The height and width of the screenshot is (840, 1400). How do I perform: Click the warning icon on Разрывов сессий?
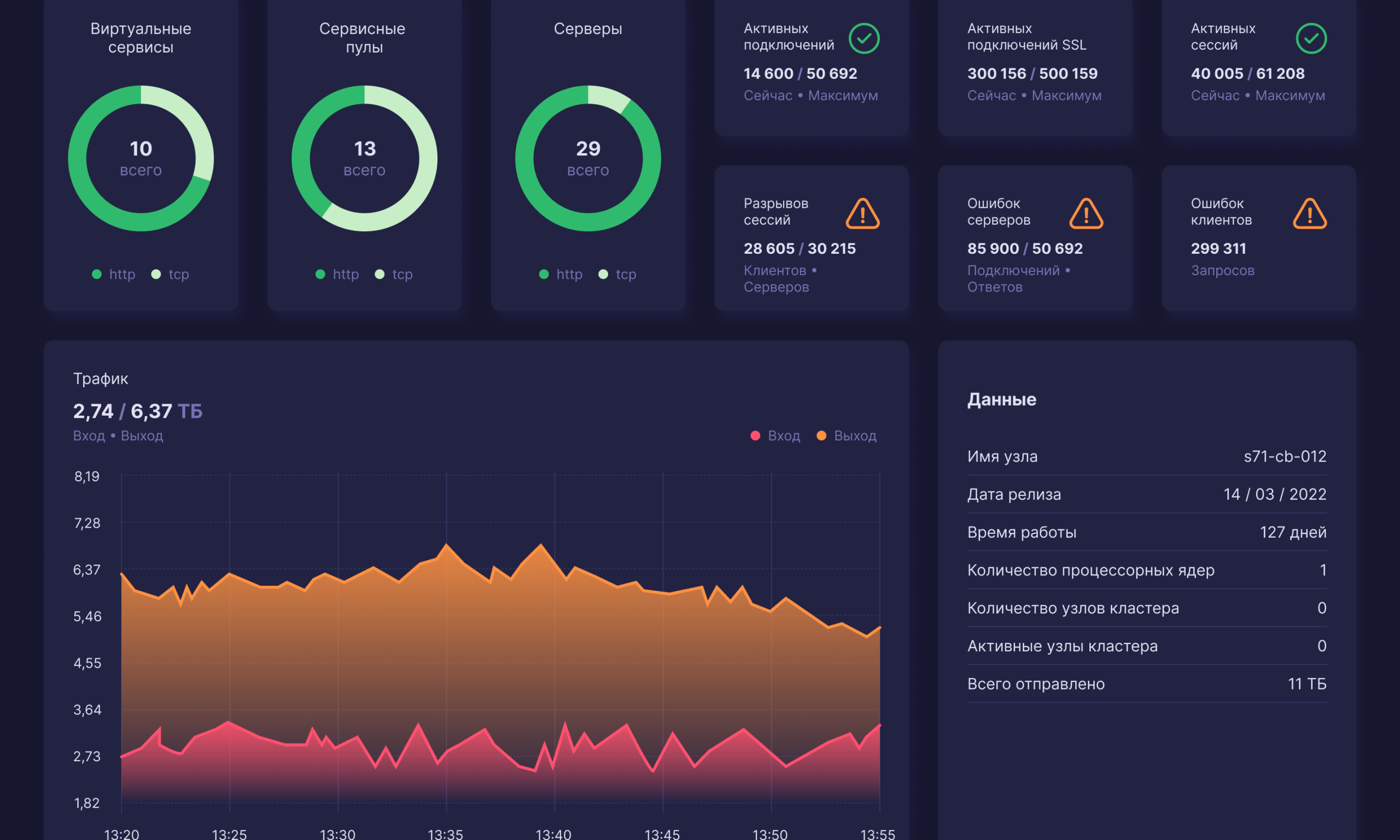click(862, 214)
